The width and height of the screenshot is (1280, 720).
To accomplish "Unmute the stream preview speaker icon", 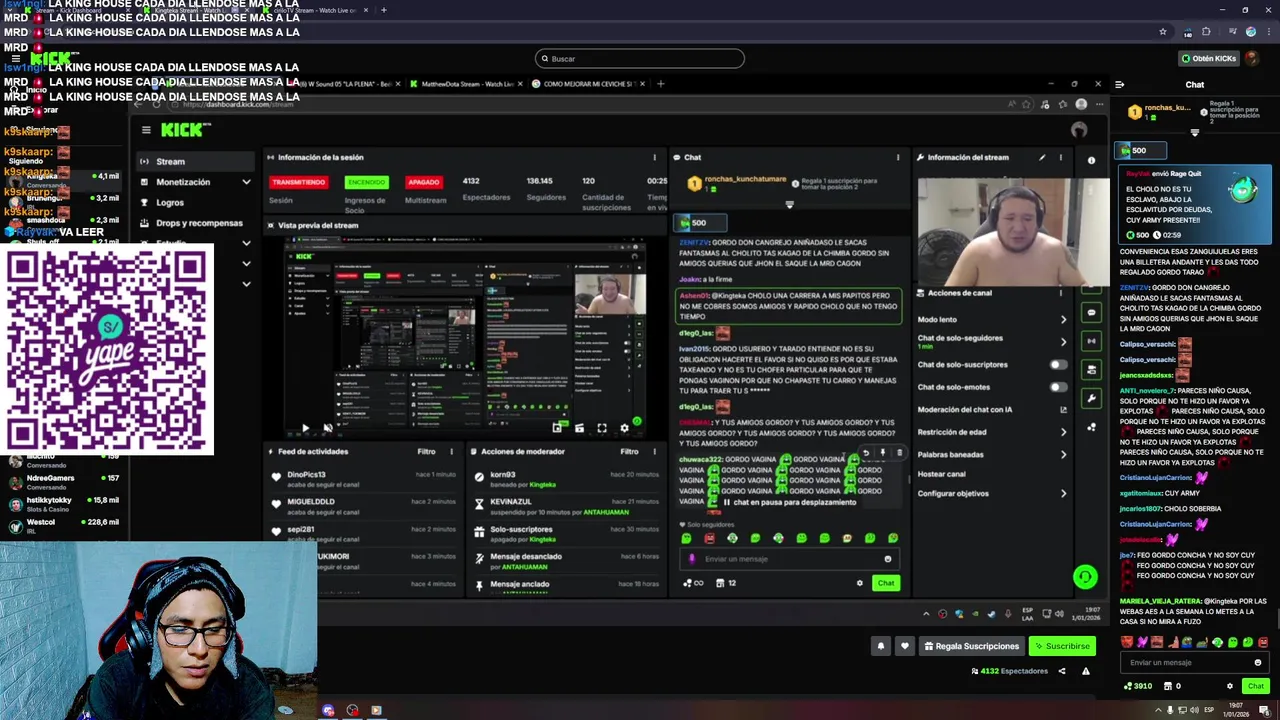I will pyautogui.click(x=327, y=428).
